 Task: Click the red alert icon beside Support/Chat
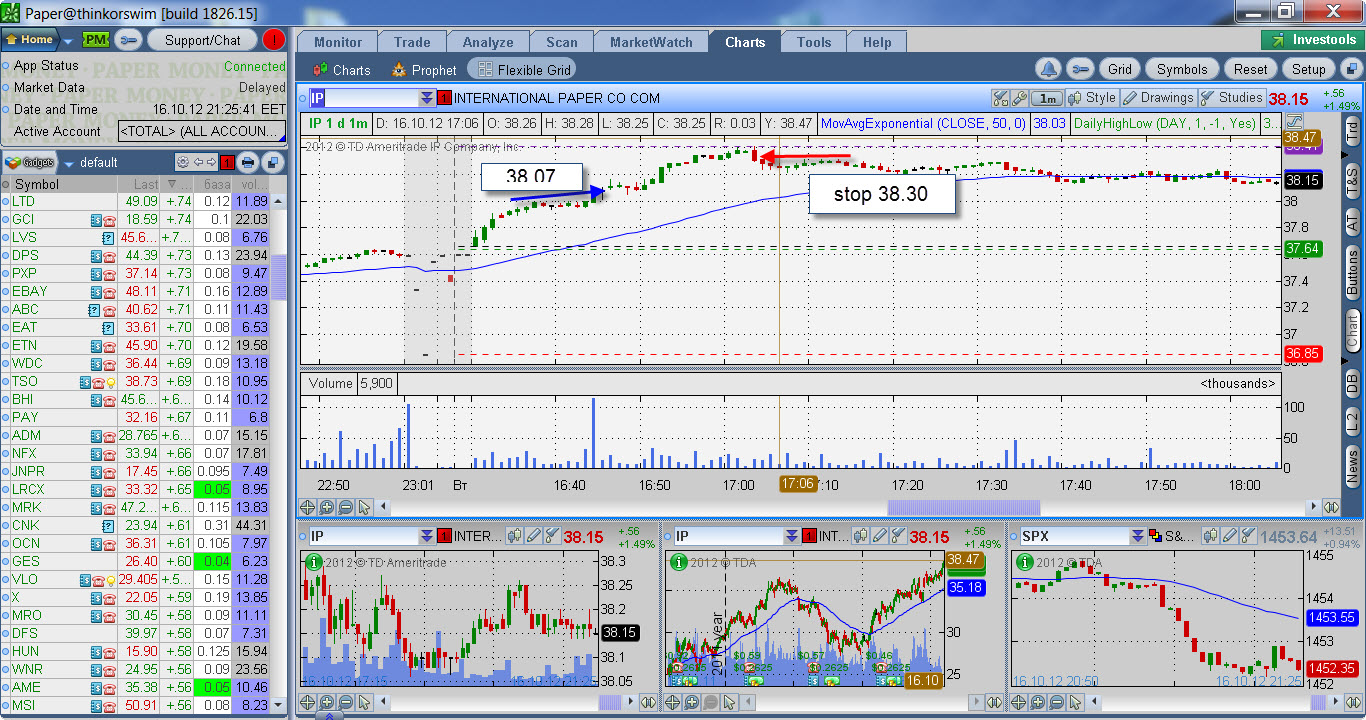pos(273,40)
